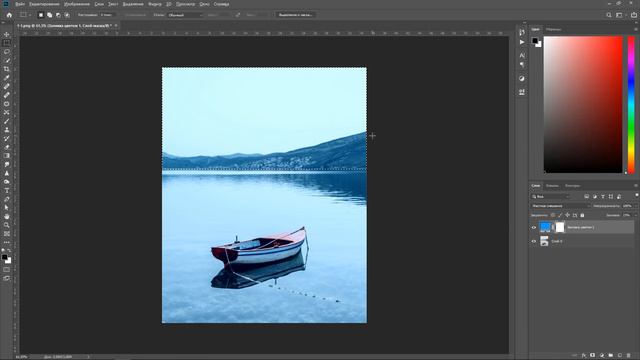Open the marquee tool preset picker
Image resolution: width=640 pixels, height=360 pixels.
pos(25,15)
